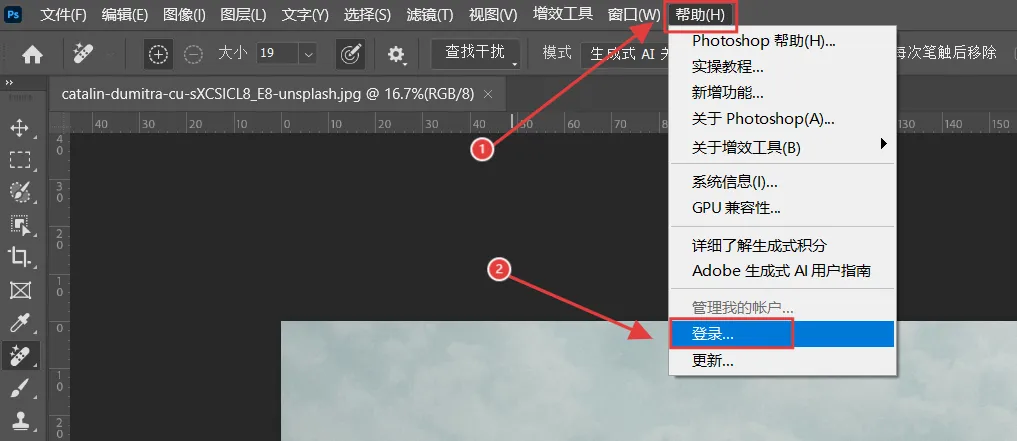
Task: Open the 滤镜(T) menu
Action: (x=429, y=14)
